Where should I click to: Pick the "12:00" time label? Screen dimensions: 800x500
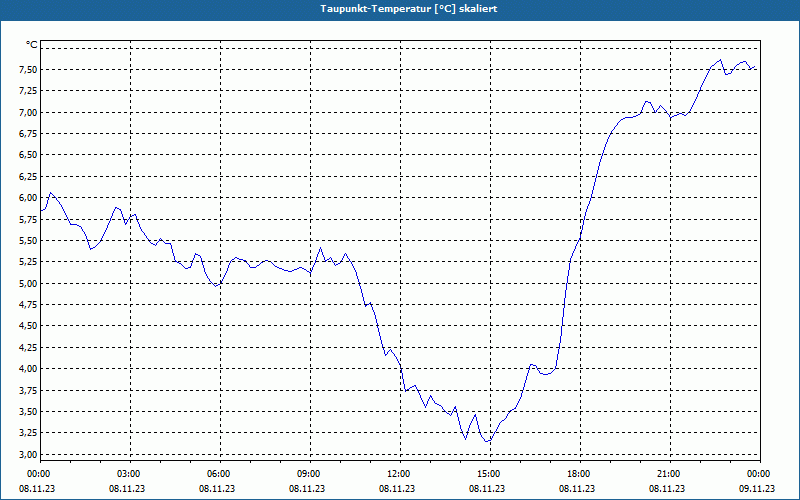tap(398, 474)
